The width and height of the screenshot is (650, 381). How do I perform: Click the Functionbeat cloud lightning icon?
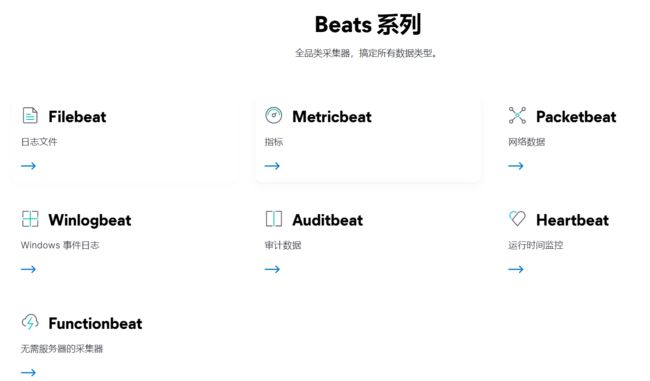30,322
